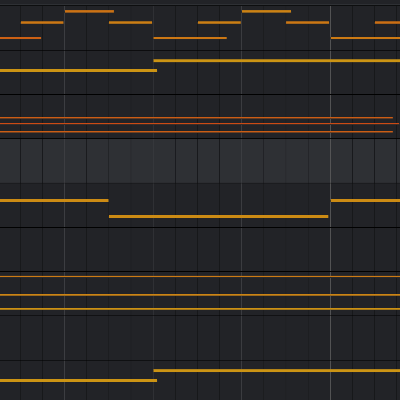
Task: Select the first highest-pitched note in top track
Action: coord(89,11)
